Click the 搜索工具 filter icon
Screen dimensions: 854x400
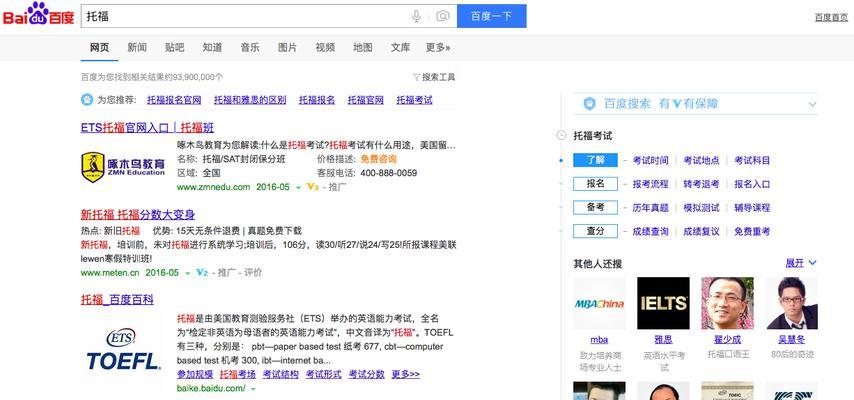pyautogui.click(x=417, y=77)
